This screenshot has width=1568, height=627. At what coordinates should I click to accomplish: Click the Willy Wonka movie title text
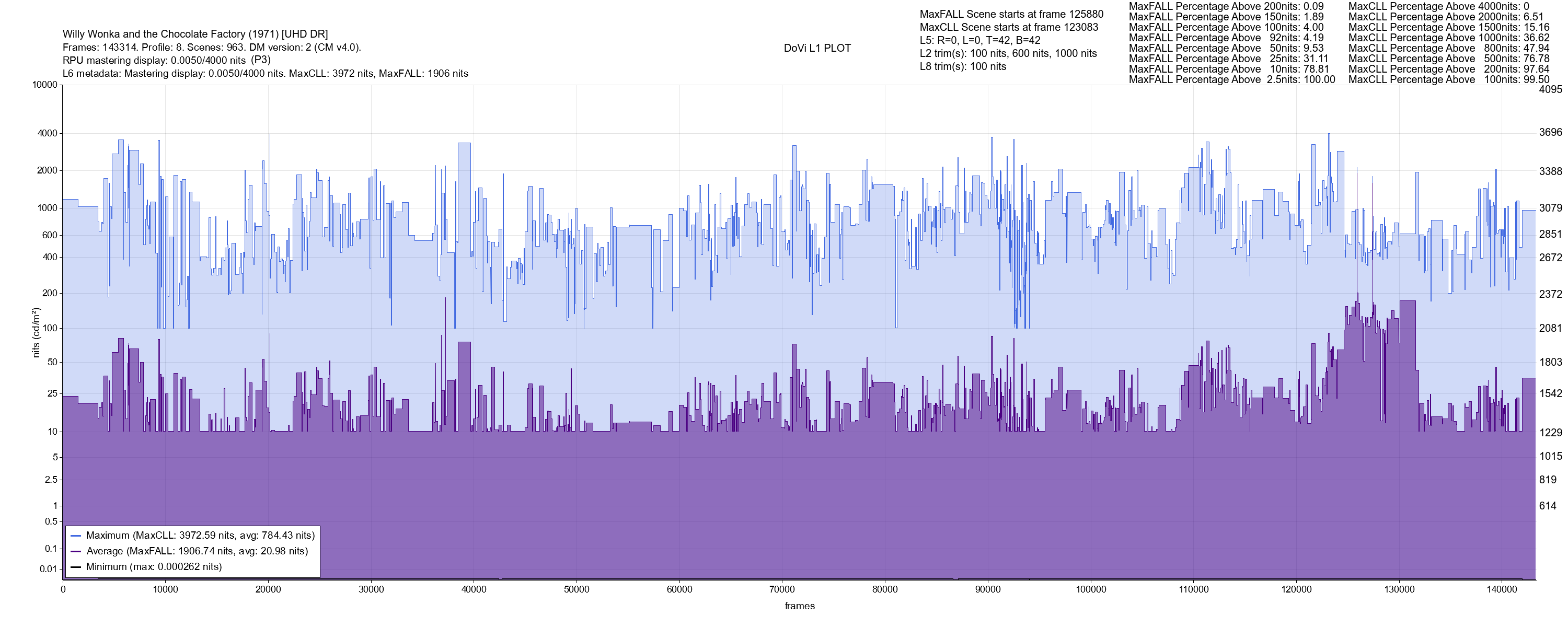195,34
